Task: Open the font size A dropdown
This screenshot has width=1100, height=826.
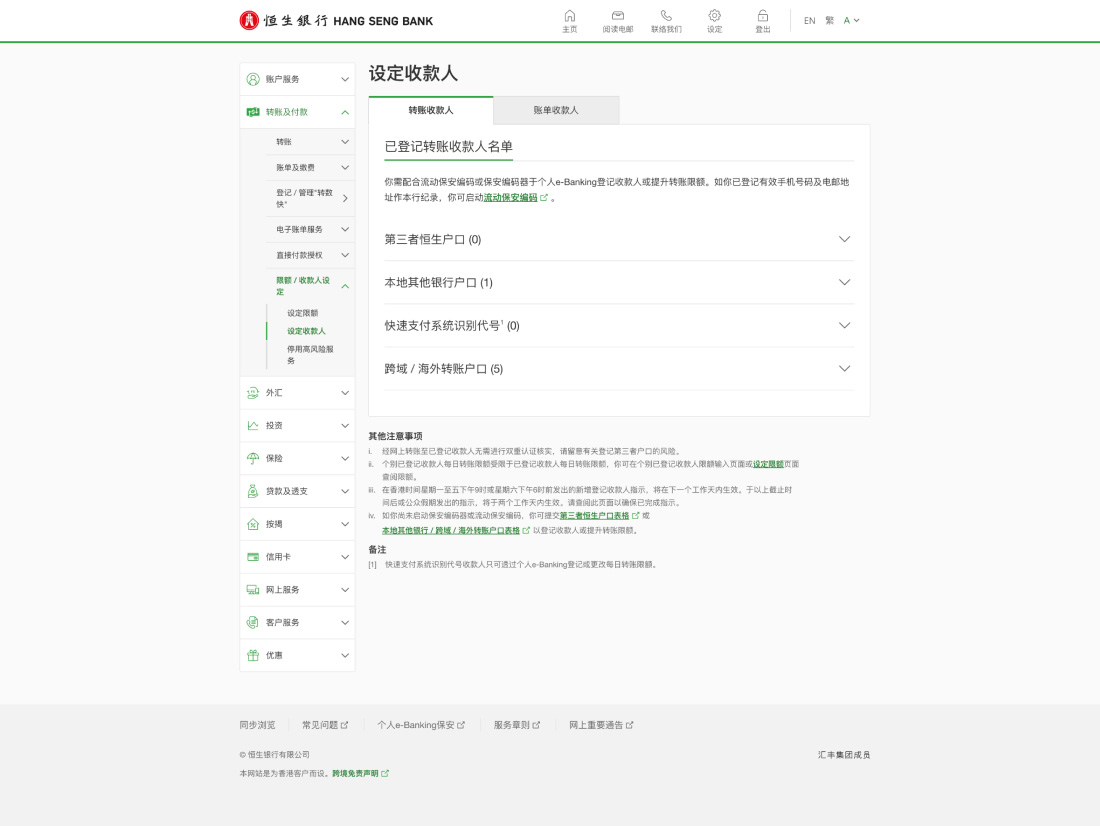Action: tap(851, 20)
